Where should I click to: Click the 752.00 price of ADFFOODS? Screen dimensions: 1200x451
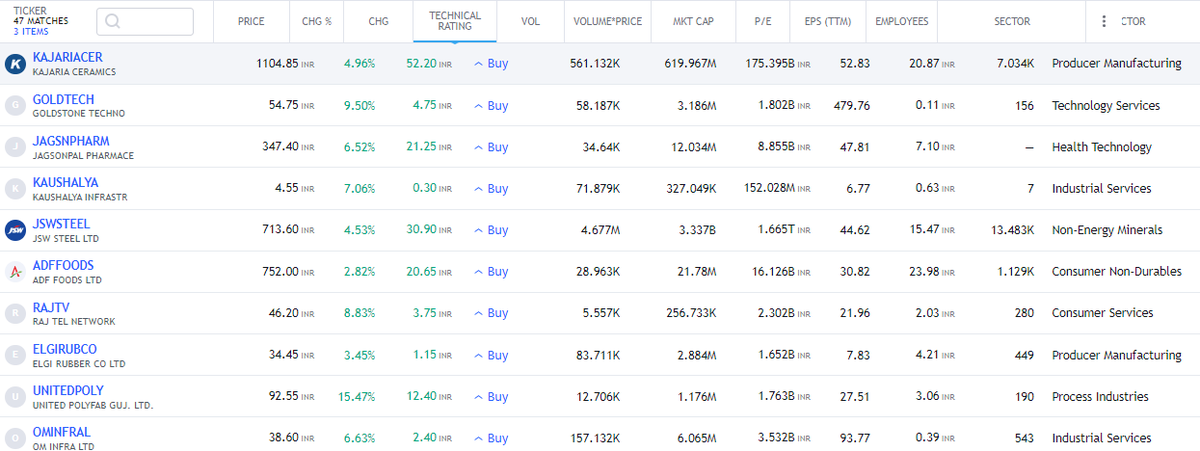[280, 271]
